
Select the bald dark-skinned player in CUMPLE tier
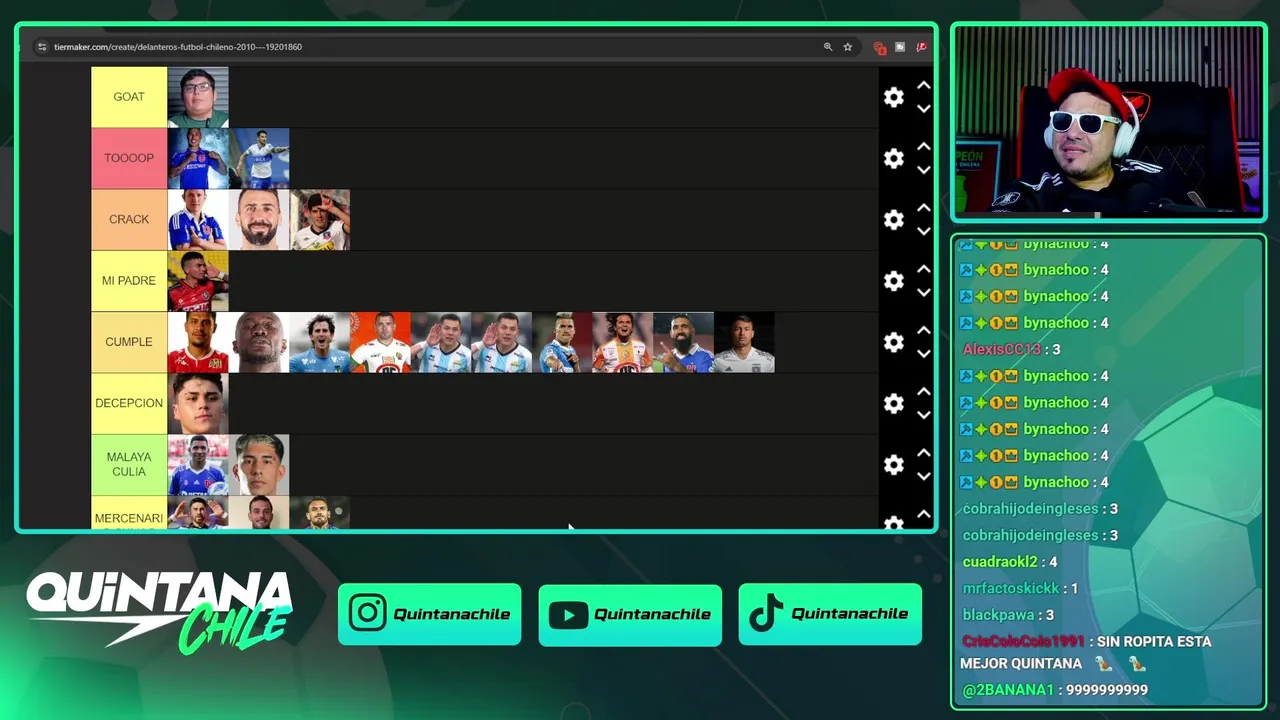coord(259,342)
